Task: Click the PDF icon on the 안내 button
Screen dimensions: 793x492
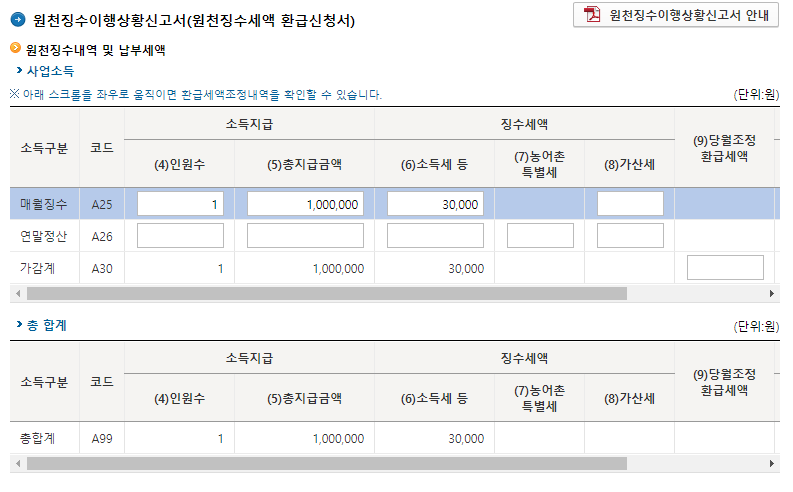Action: tap(592, 15)
